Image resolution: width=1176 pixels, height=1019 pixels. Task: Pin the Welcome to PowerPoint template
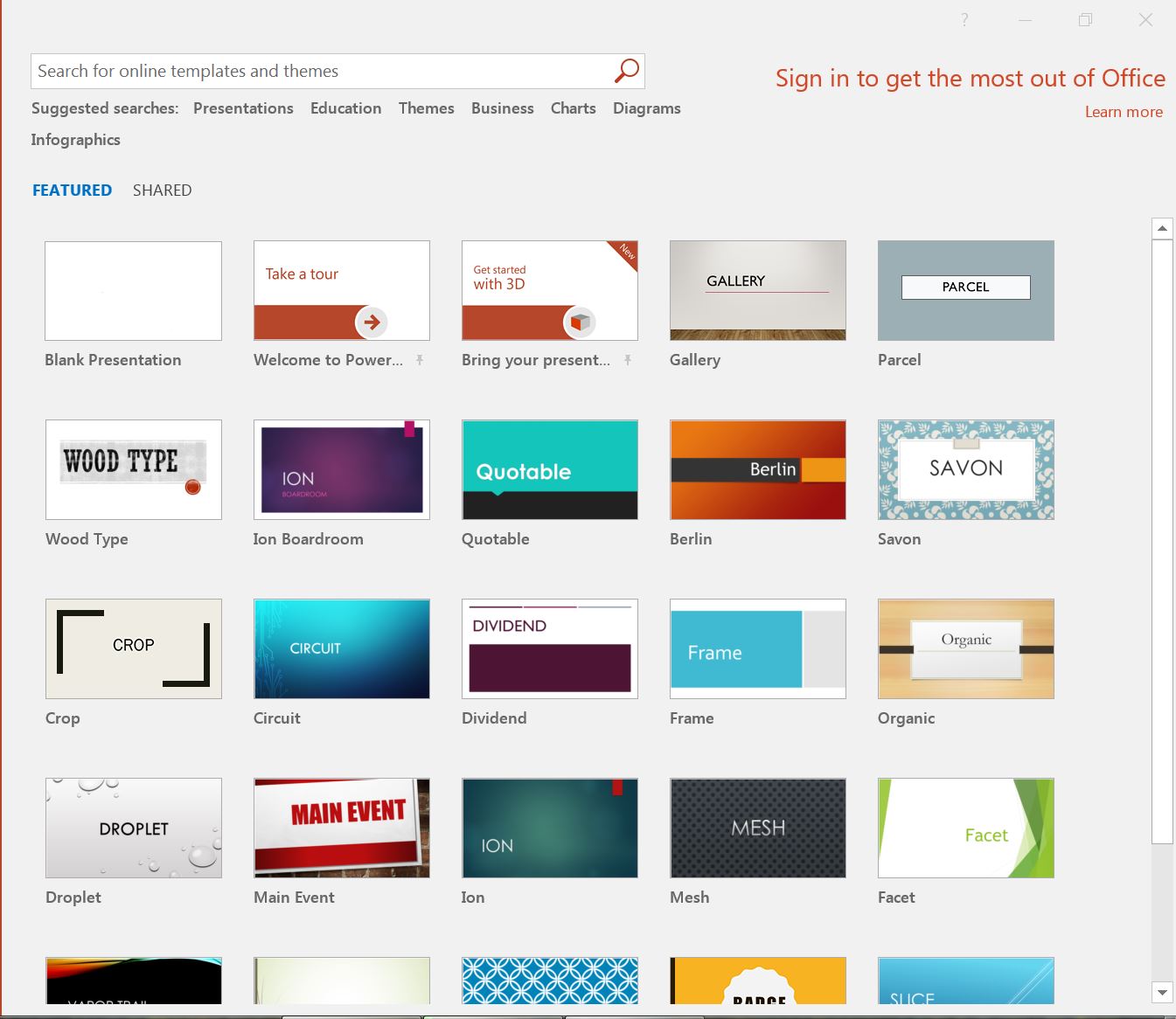420,360
